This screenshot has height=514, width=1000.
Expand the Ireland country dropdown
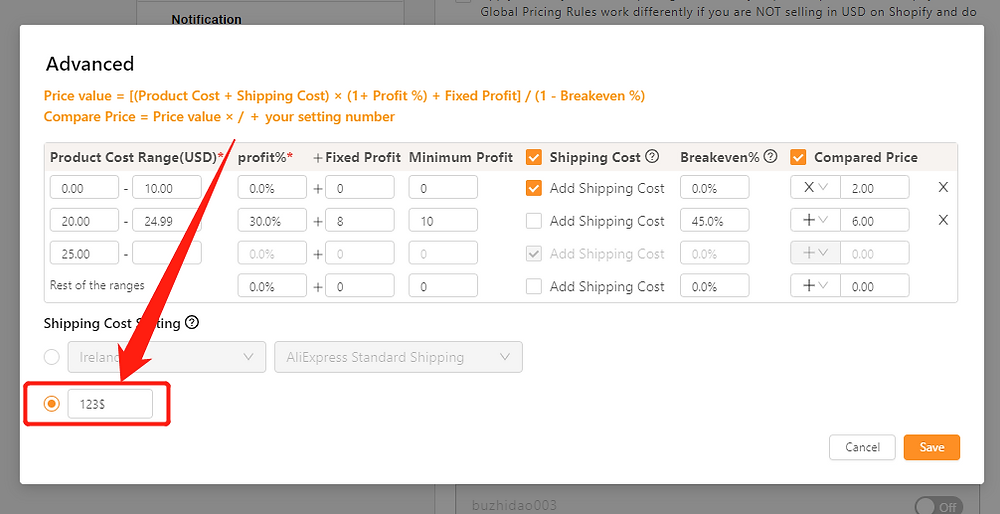click(167, 357)
